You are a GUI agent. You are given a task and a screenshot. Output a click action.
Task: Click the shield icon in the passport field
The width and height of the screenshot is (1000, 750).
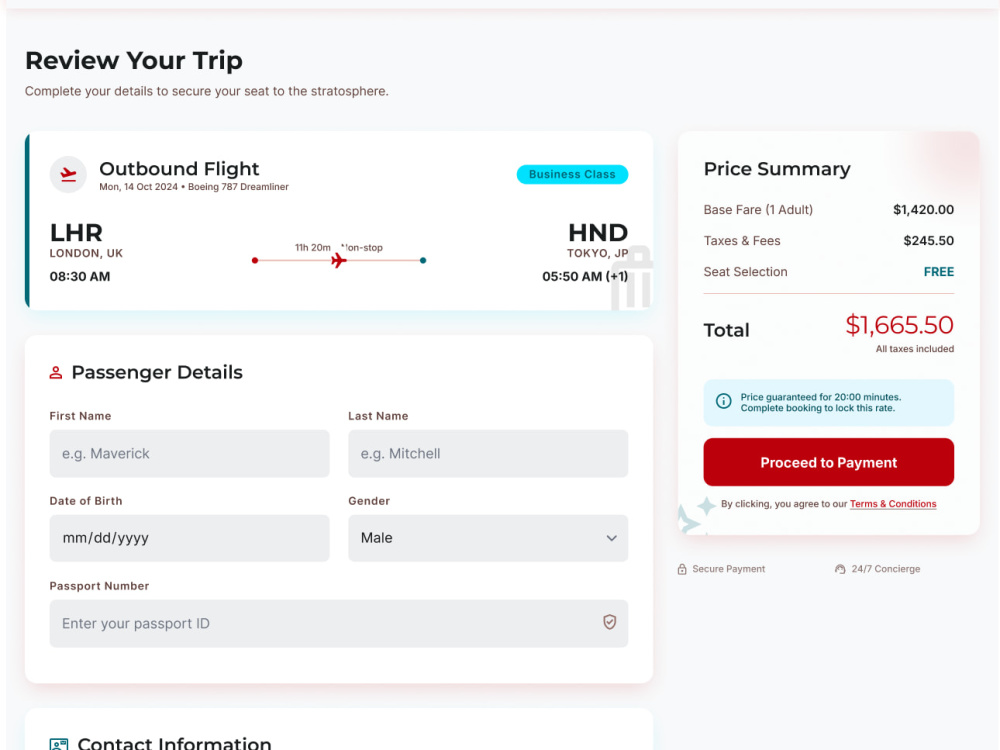610,622
